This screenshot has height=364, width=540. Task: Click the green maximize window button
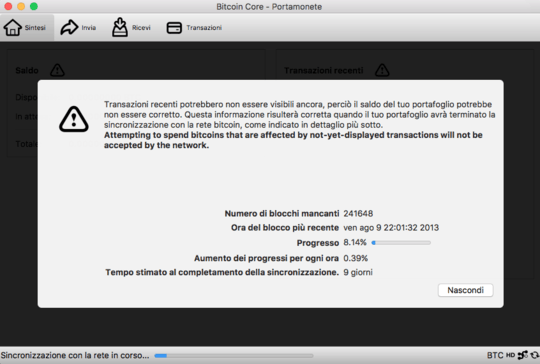[34, 6]
